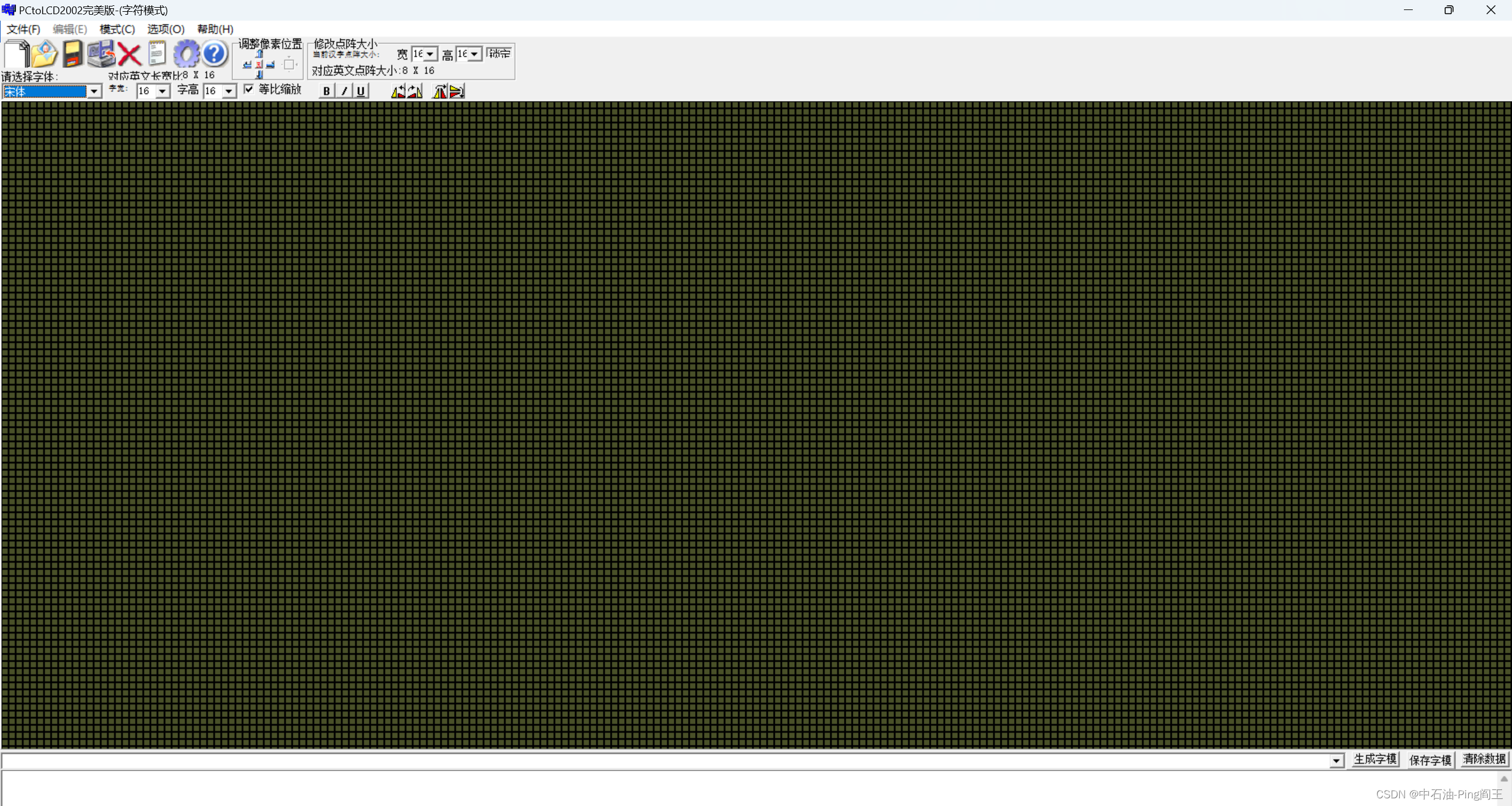
Task: Click into the character input text field
Action: click(666, 761)
